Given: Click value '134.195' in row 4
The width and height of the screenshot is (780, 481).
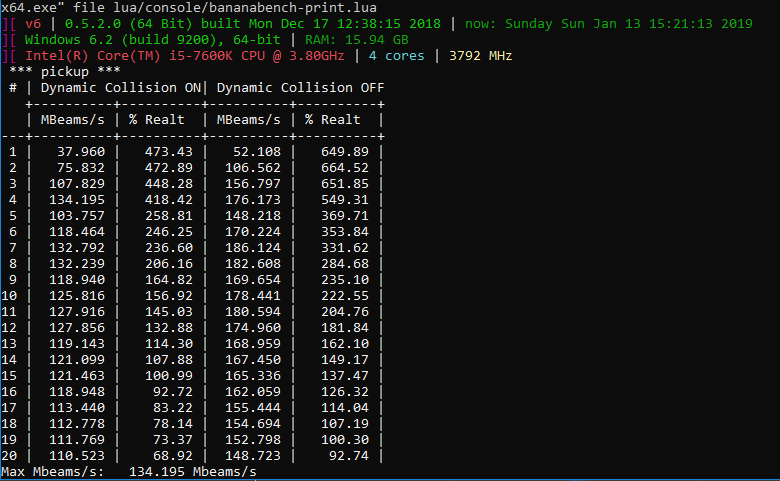Looking at the screenshot, I should click(77, 199).
